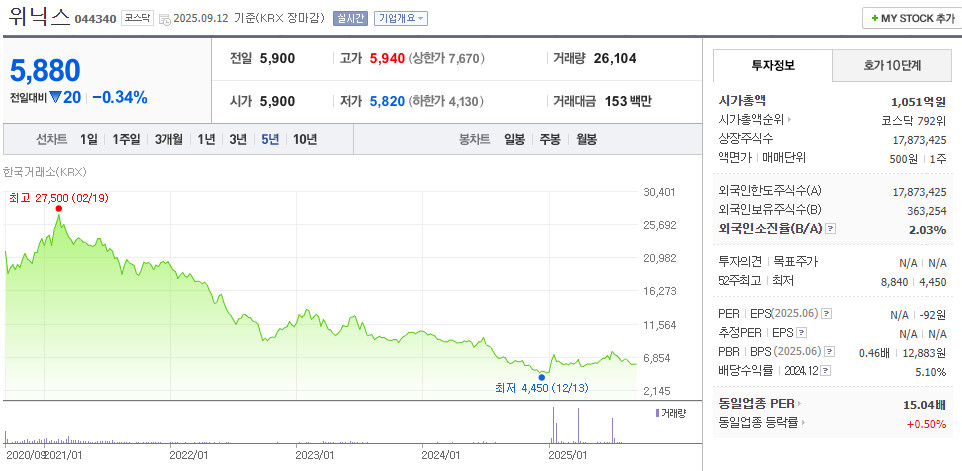Open the 동일업종 등락률 link
Viewport: 962px width, 471px height.
pyautogui.click(x=758, y=423)
